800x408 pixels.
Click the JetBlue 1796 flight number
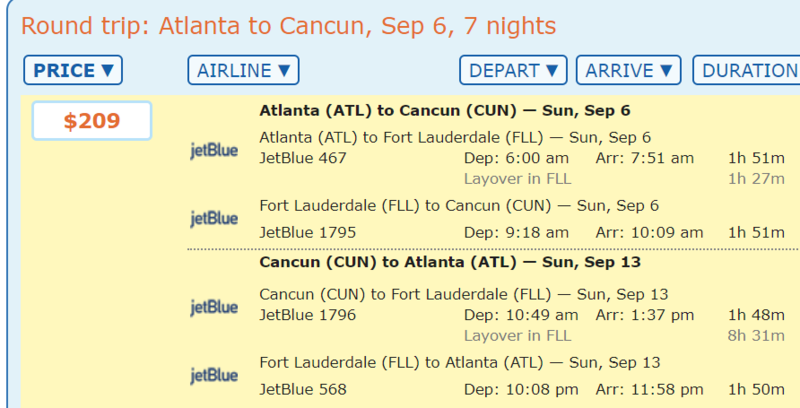pos(307,315)
